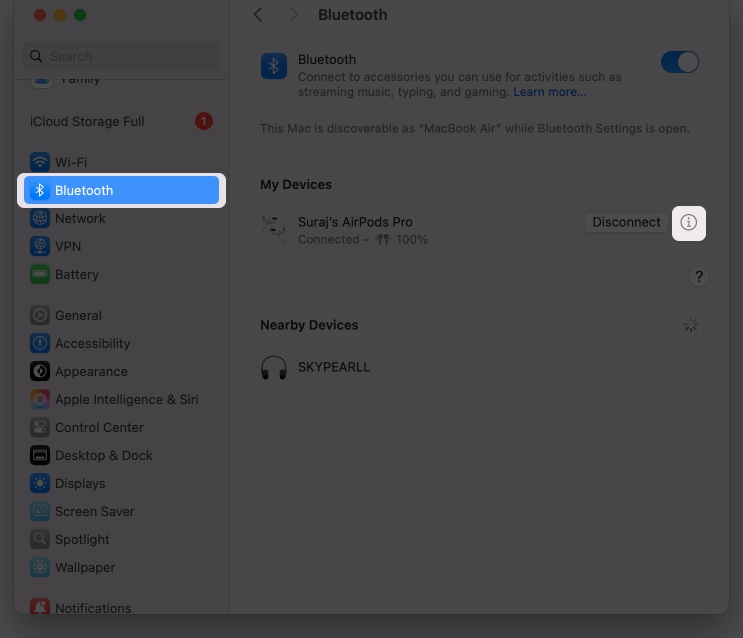The image size is (743, 638).
Task: Click the Control Center icon
Action: point(40,427)
